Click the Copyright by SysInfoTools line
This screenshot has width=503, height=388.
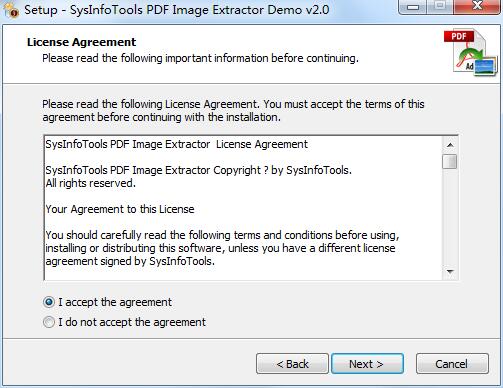tap(199, 170)
